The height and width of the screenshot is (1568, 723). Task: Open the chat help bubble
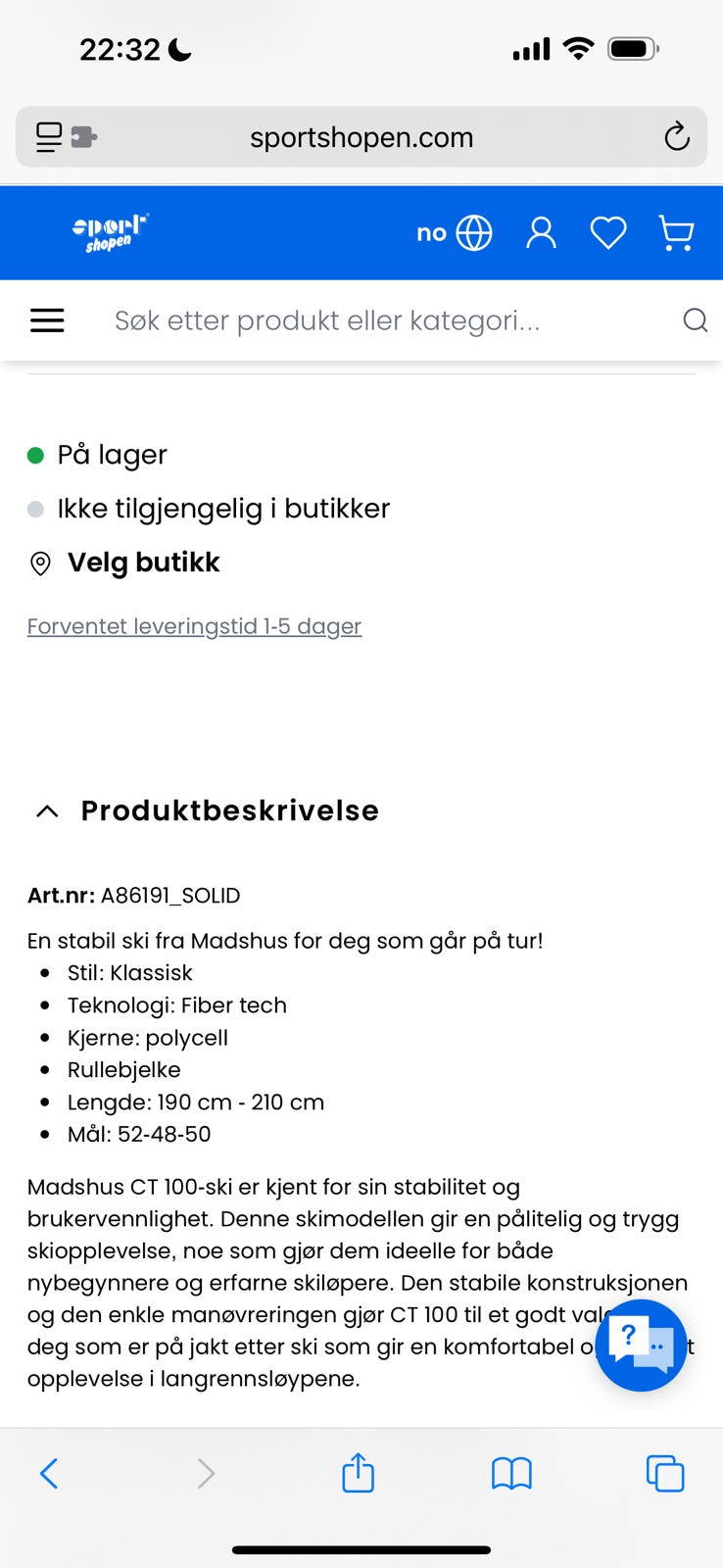641,1345
